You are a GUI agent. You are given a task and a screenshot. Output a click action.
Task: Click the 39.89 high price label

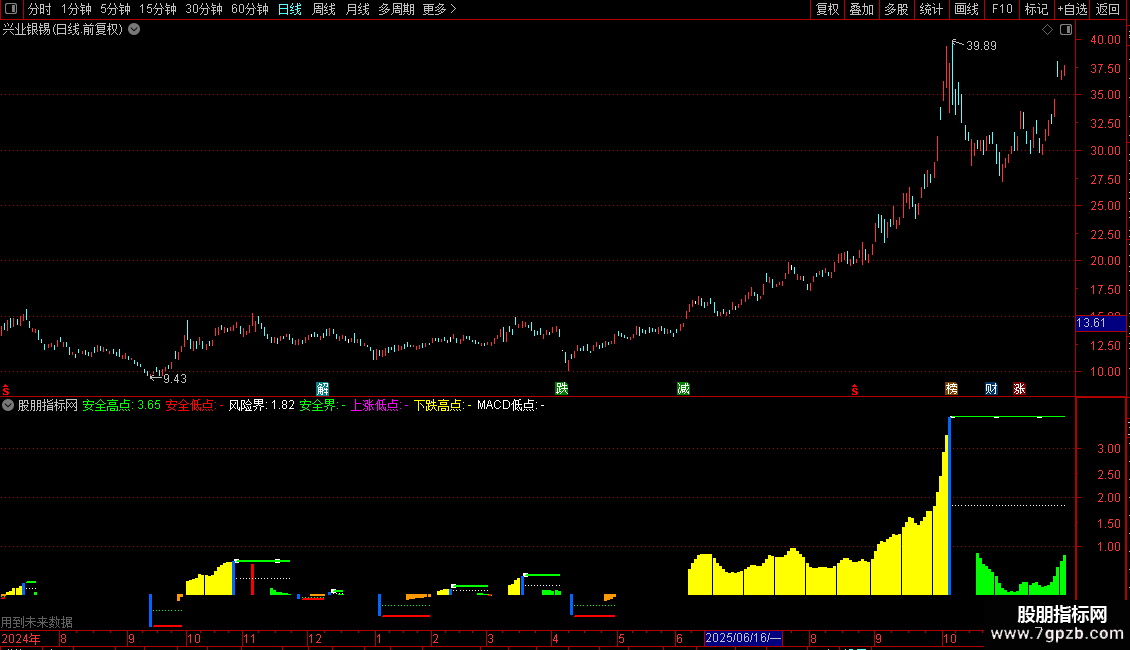click(x=981, y=45)
